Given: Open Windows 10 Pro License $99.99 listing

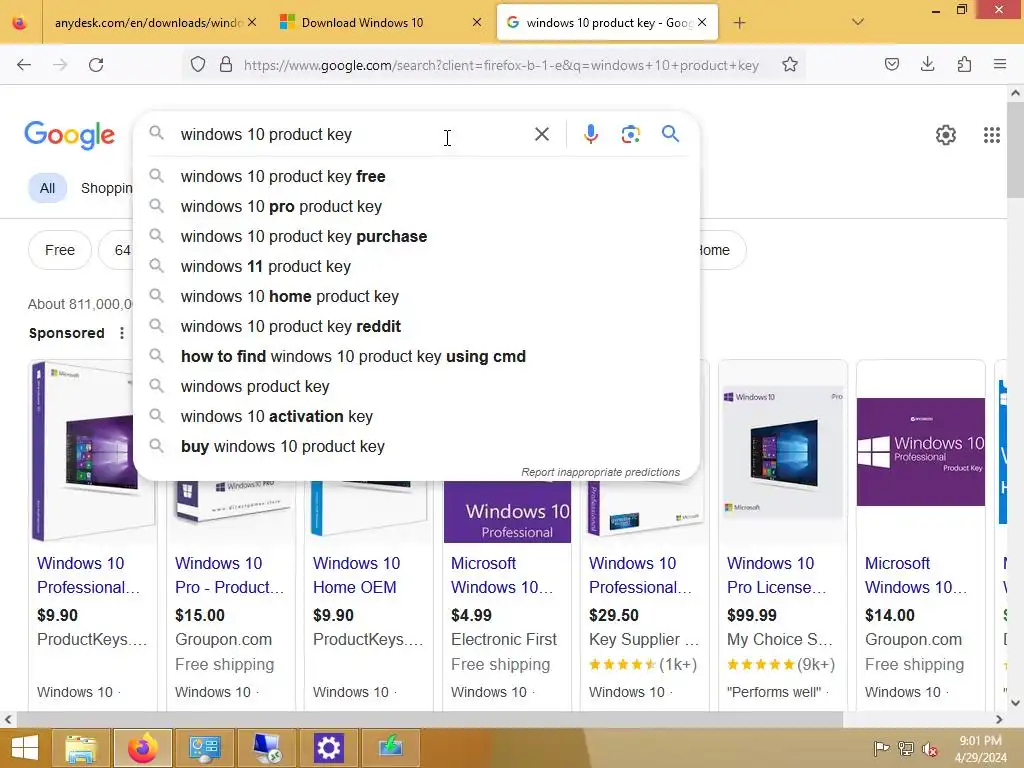Looking at the screenshot, I should 776,575.
